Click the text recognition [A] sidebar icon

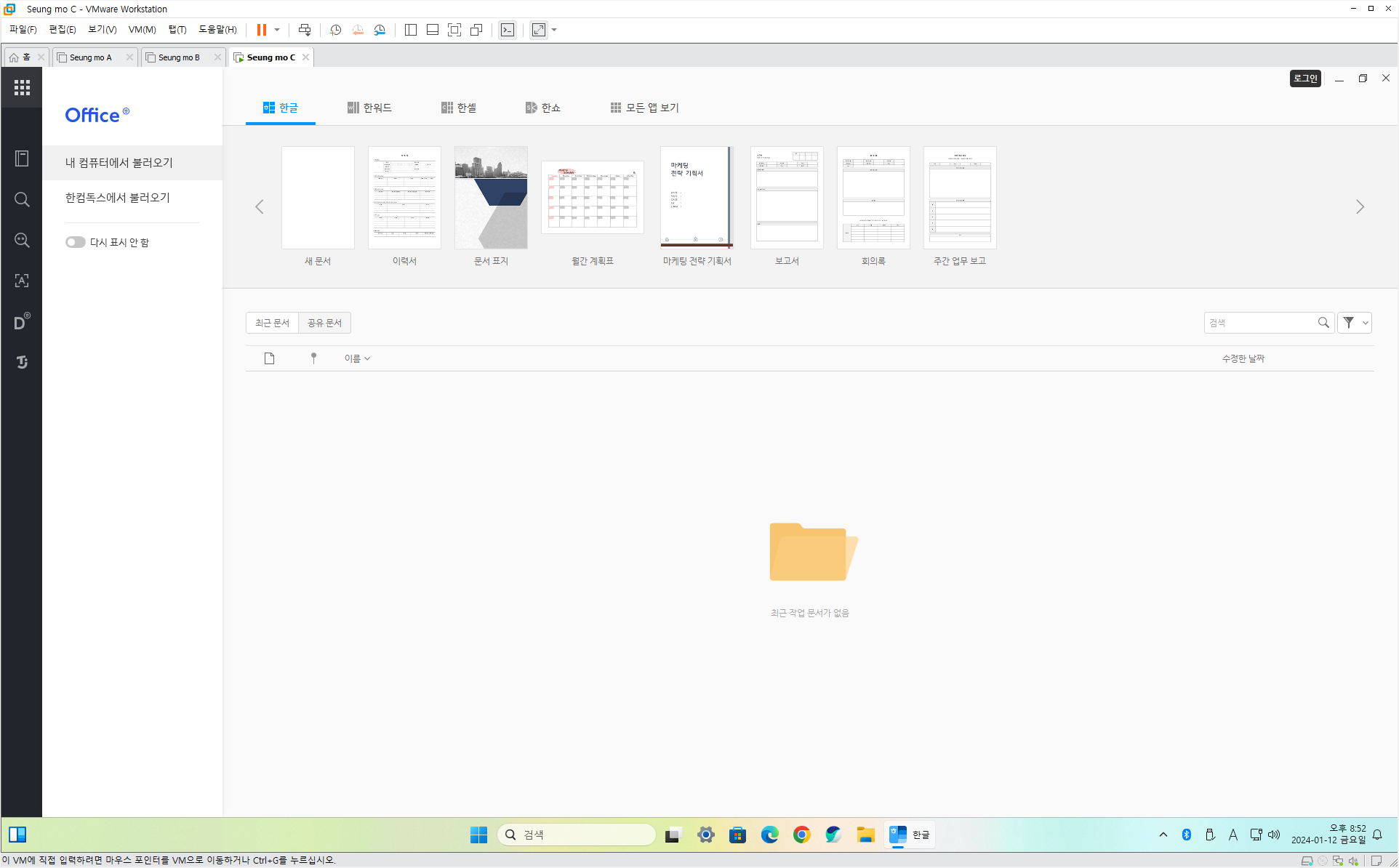click(22, 281)
